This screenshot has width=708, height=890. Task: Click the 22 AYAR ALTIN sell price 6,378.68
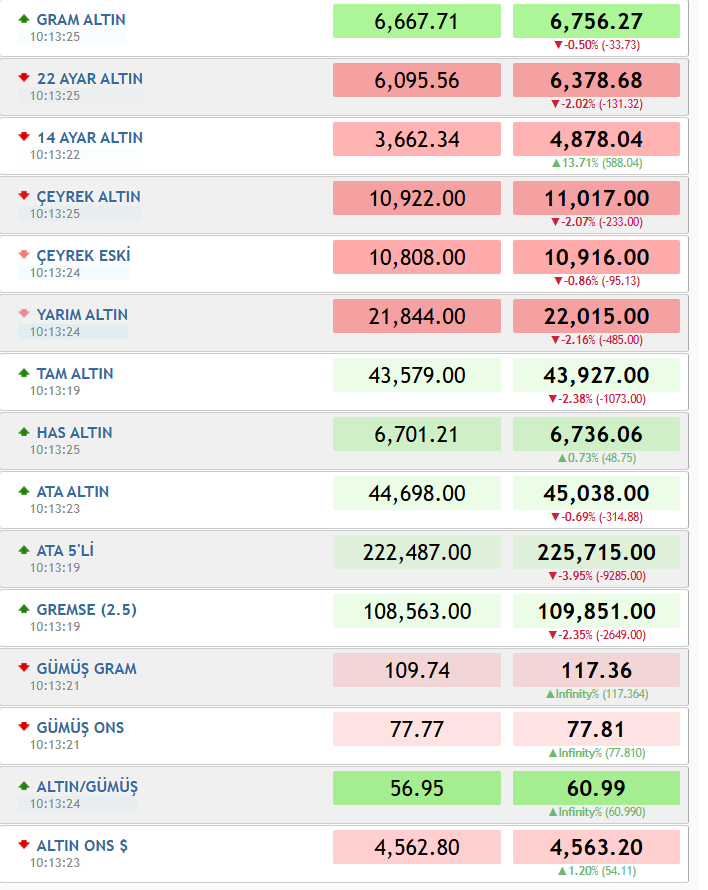click(596, 80)
